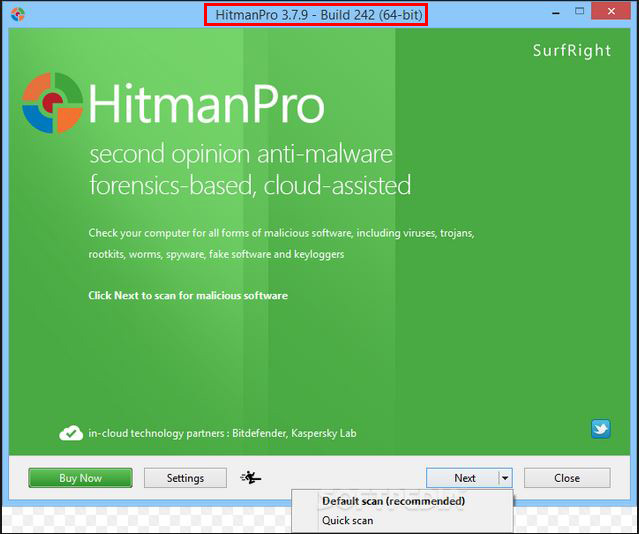The height and width of the screenshot is (534, 639).
Task: Click the window title HitmanPro 3.7.9 text
Action: click(x=319, y=15)
